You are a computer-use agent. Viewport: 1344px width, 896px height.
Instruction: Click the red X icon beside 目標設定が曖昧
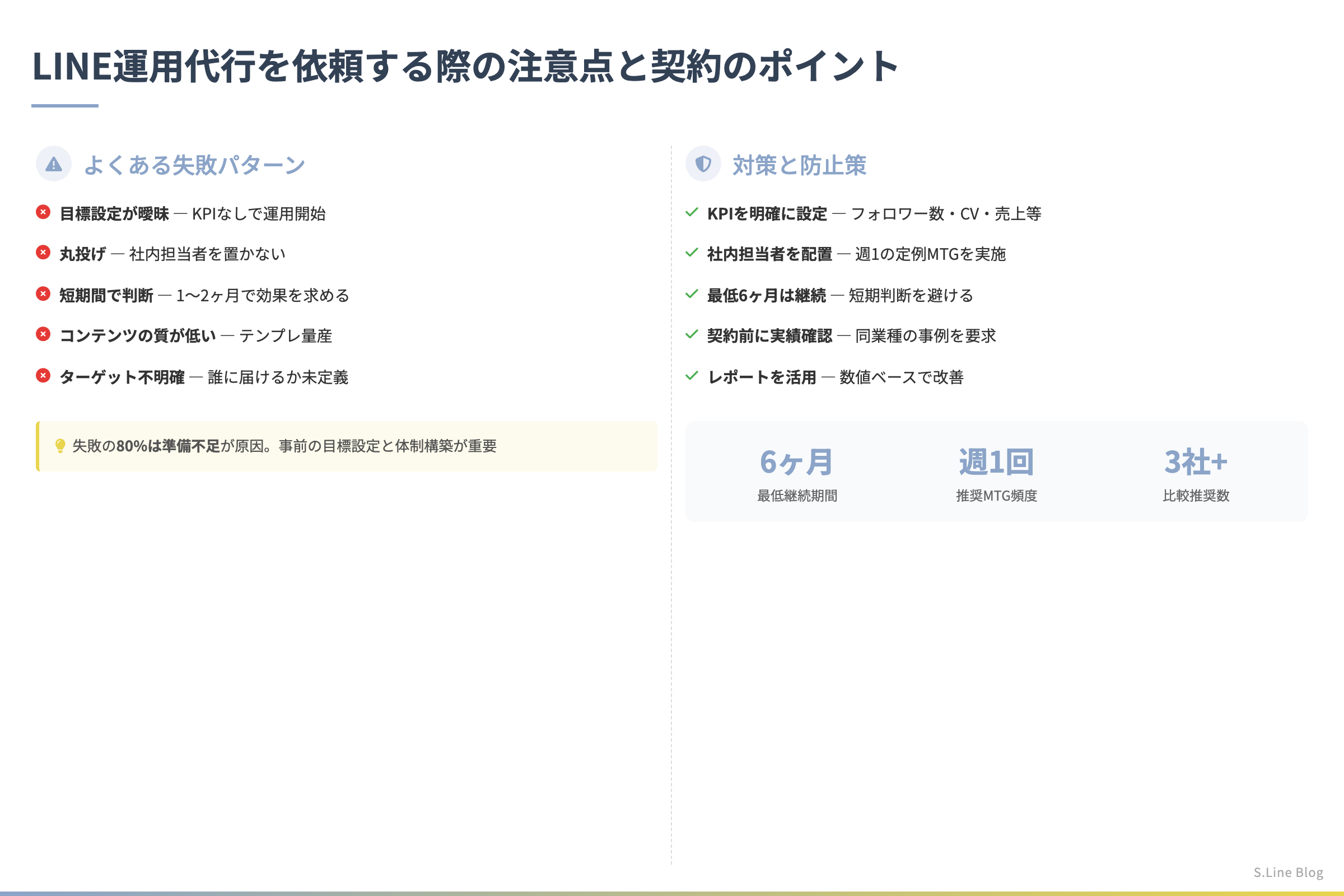(x=43, y=212)
